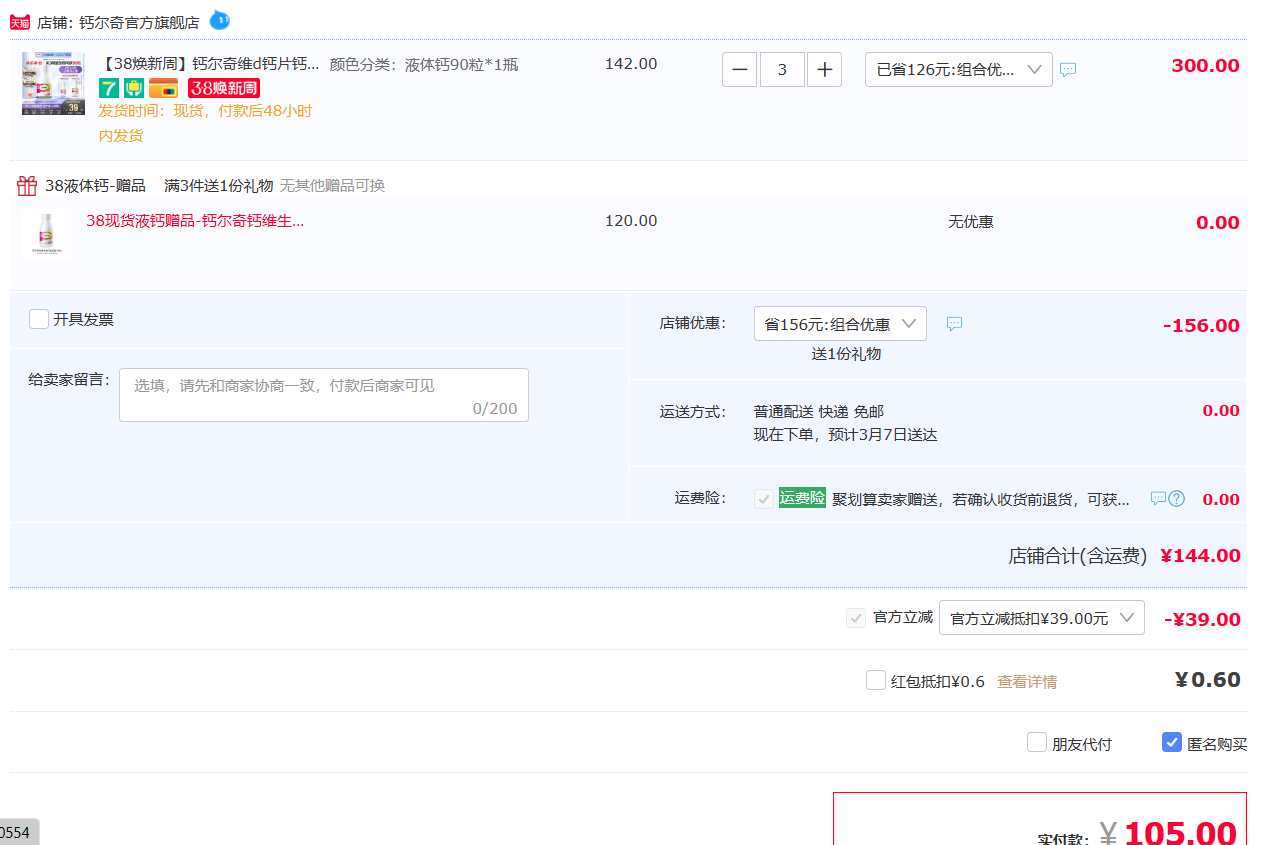Increase quantity with the plus button
Viewport: 1261px width, 845px height.
tap(824, 70)
